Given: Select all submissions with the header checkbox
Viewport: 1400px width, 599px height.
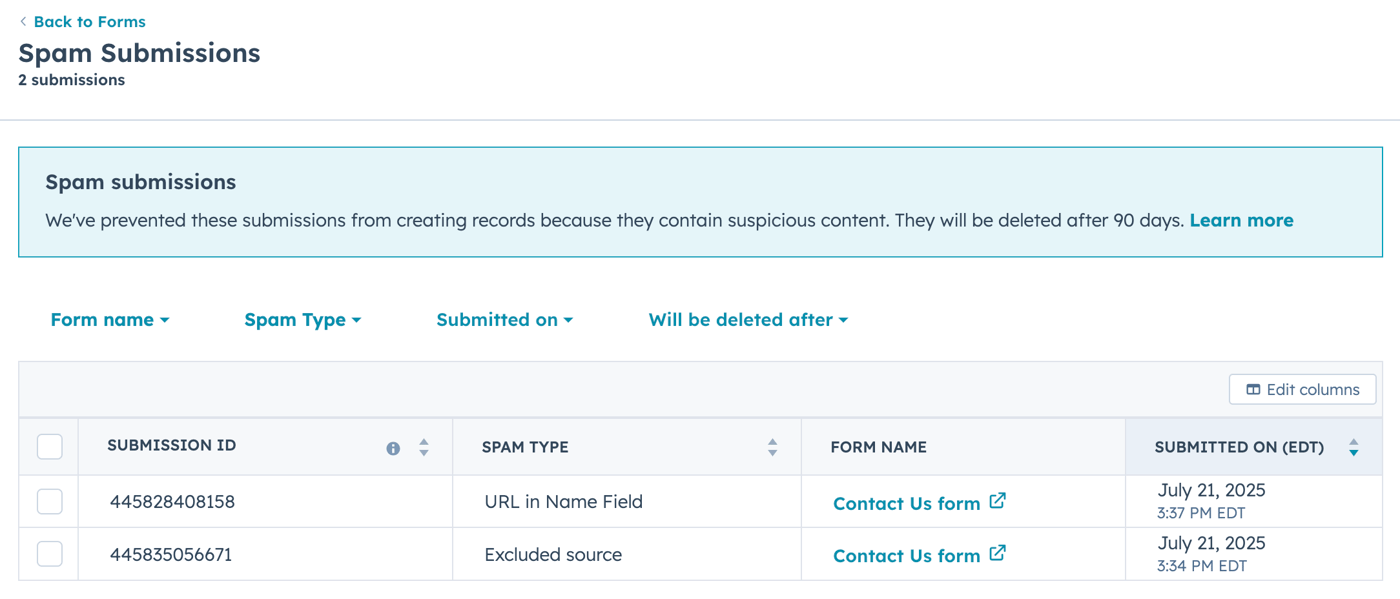Looking at the screenshot, I should click(49, 447).
